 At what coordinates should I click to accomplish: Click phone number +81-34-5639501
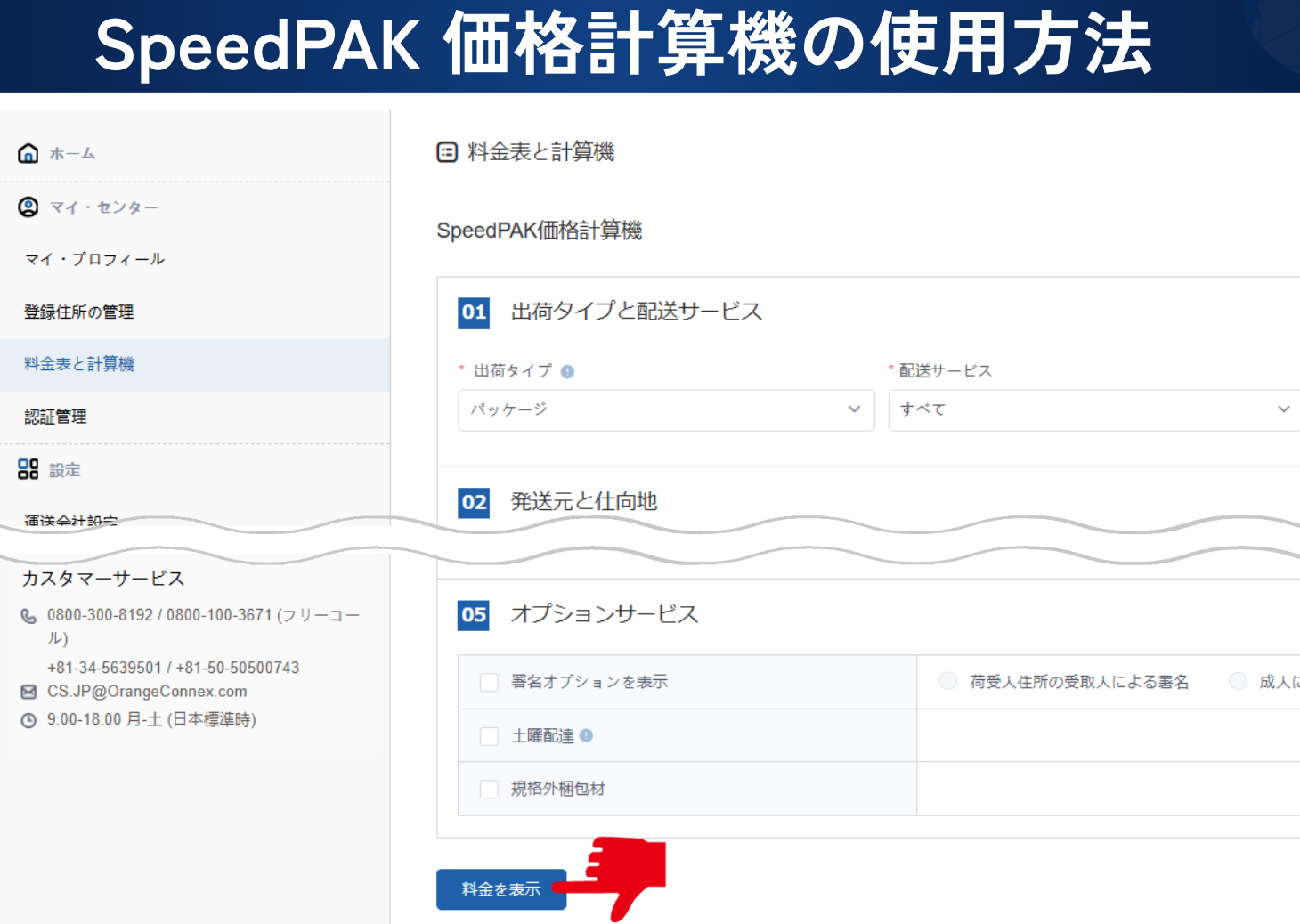pyautogui.click(x=105, y=668)
